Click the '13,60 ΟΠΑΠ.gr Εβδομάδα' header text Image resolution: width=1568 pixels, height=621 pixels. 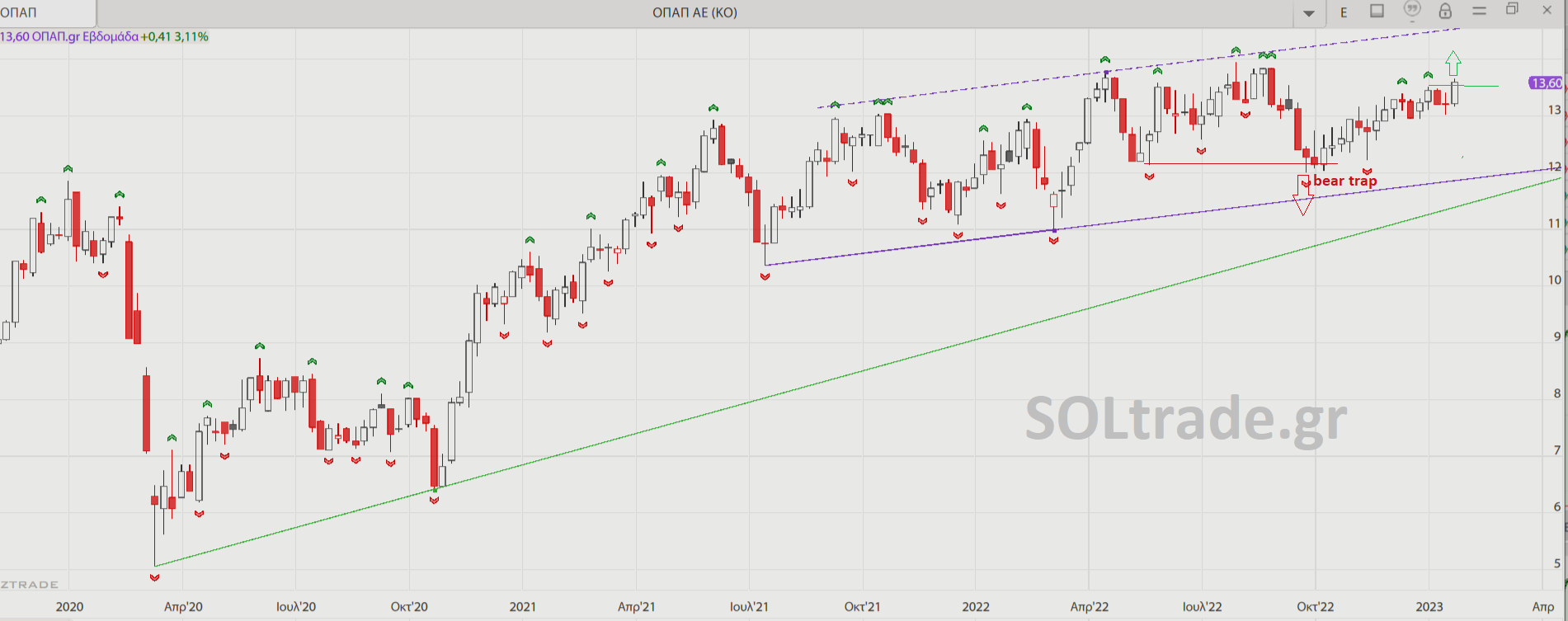(x=69, y=36)
